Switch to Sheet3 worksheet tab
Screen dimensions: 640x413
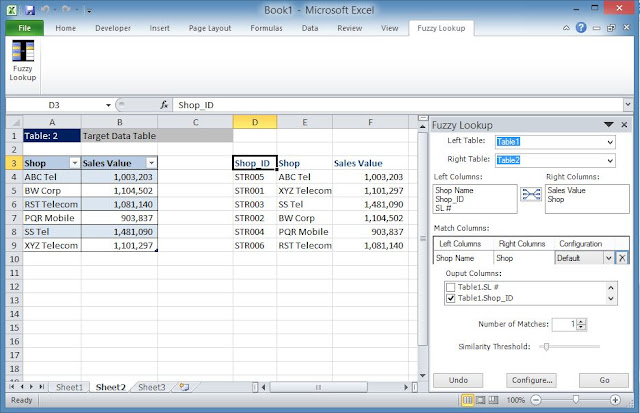coord(151,387)
